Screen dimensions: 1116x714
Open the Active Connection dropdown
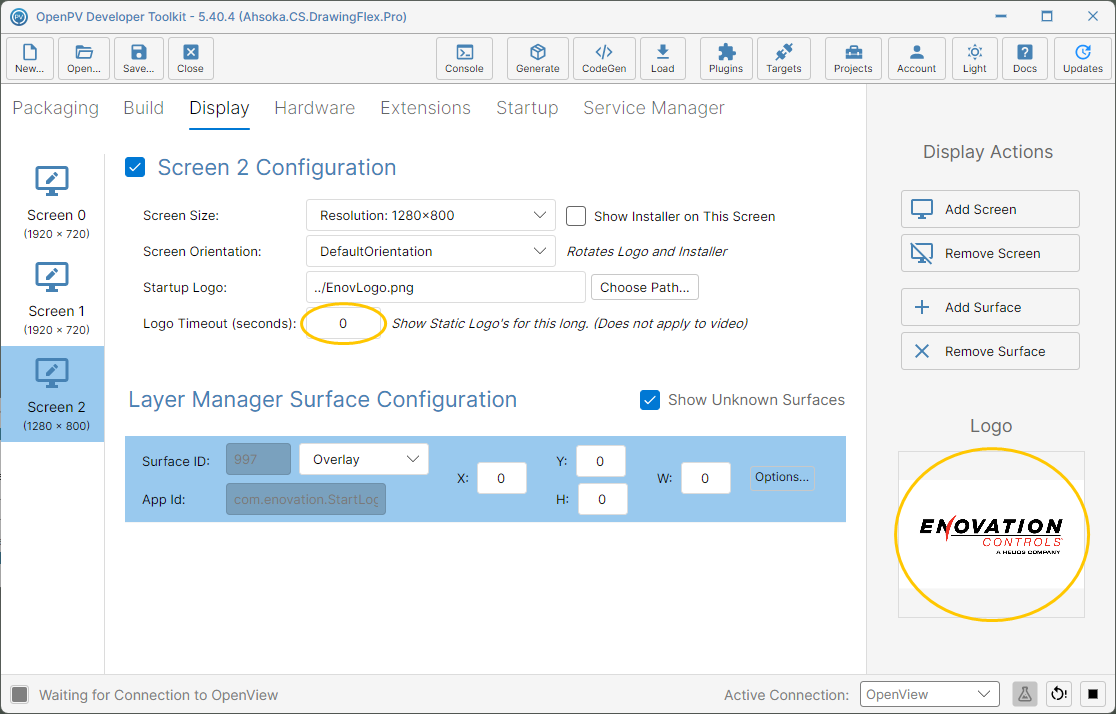(x=930, y=694)
